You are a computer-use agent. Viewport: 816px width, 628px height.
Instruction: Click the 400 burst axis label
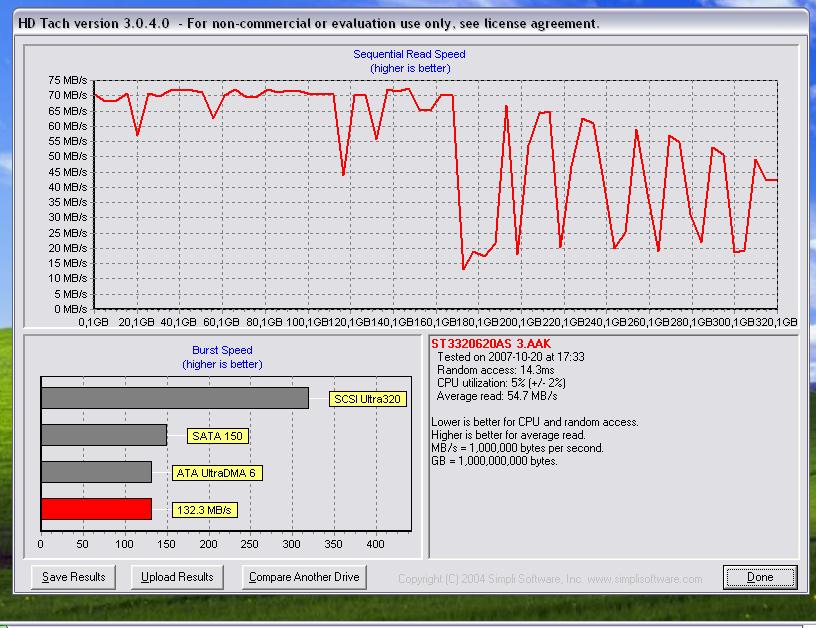[375, 544]
